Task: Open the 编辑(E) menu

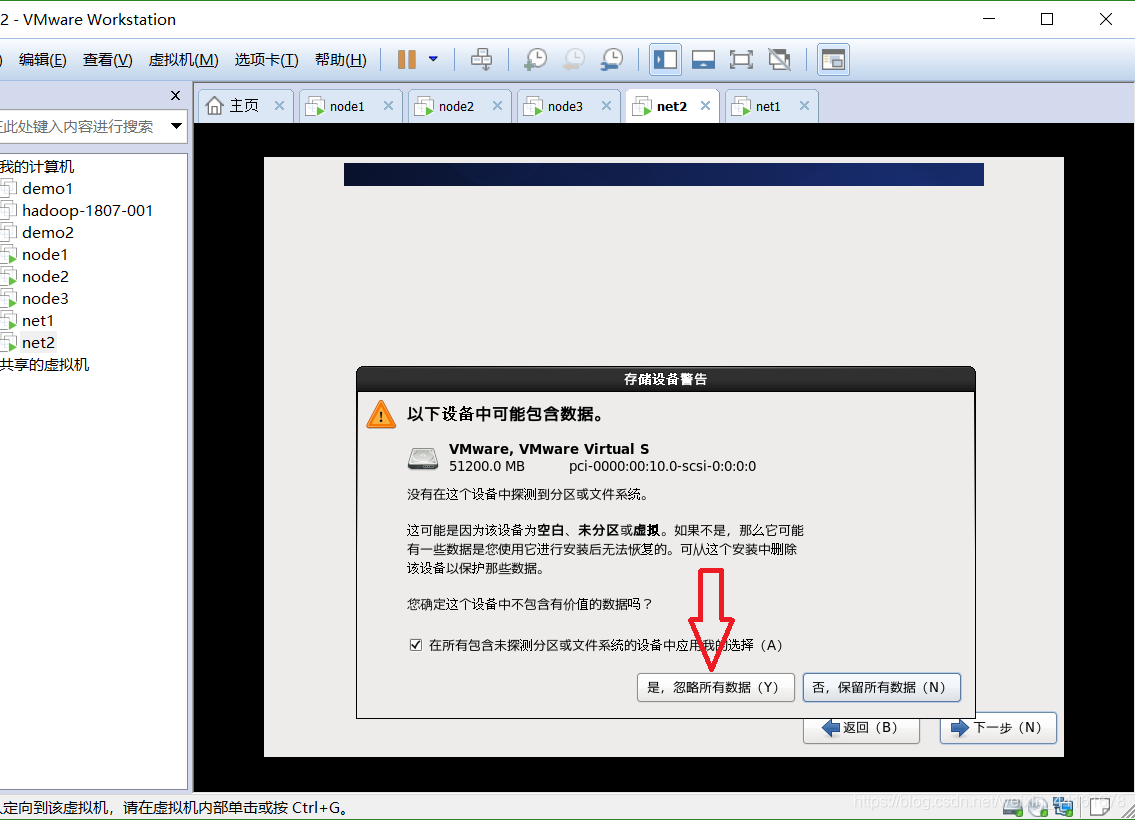Action: (x=43, y=60)
